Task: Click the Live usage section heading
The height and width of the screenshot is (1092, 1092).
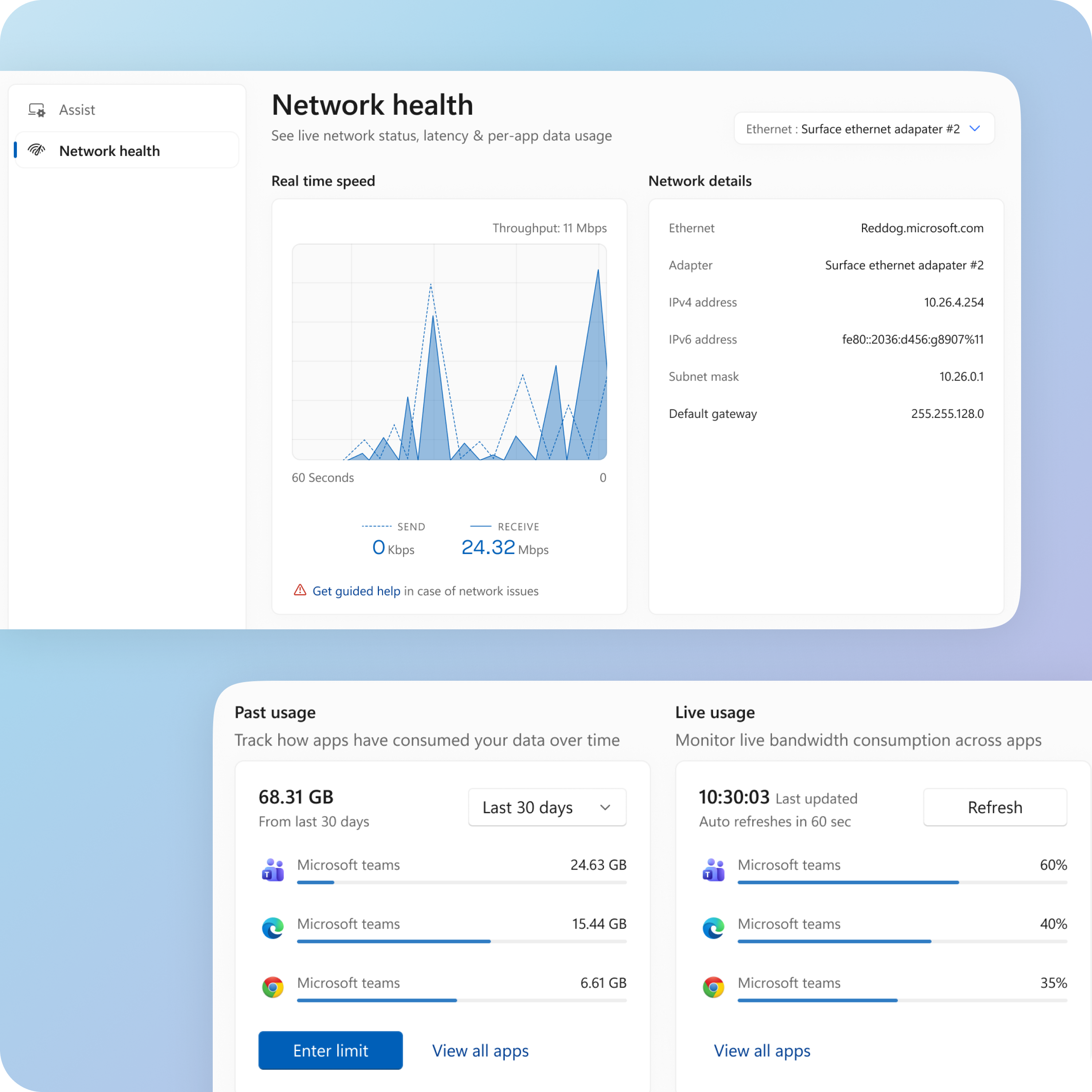Action: tap(715, 713)
